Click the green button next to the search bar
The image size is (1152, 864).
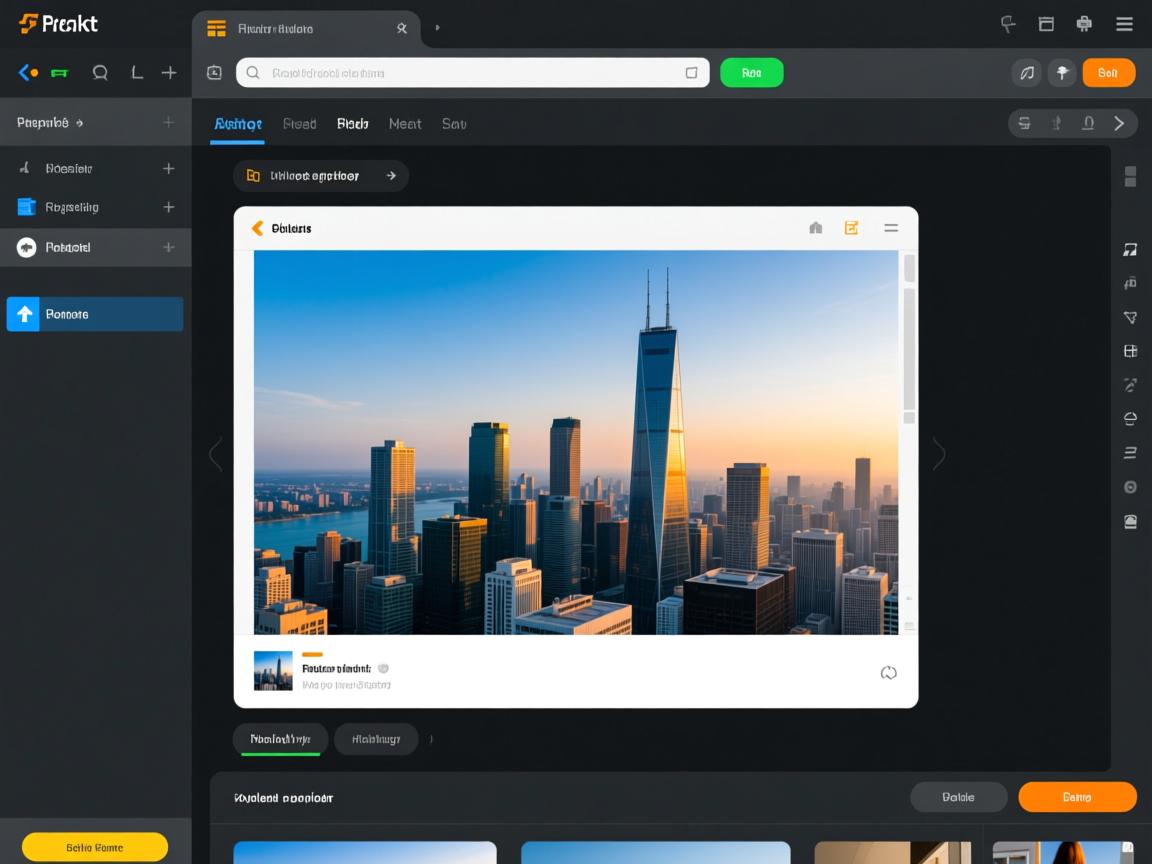tap(751, 72)
